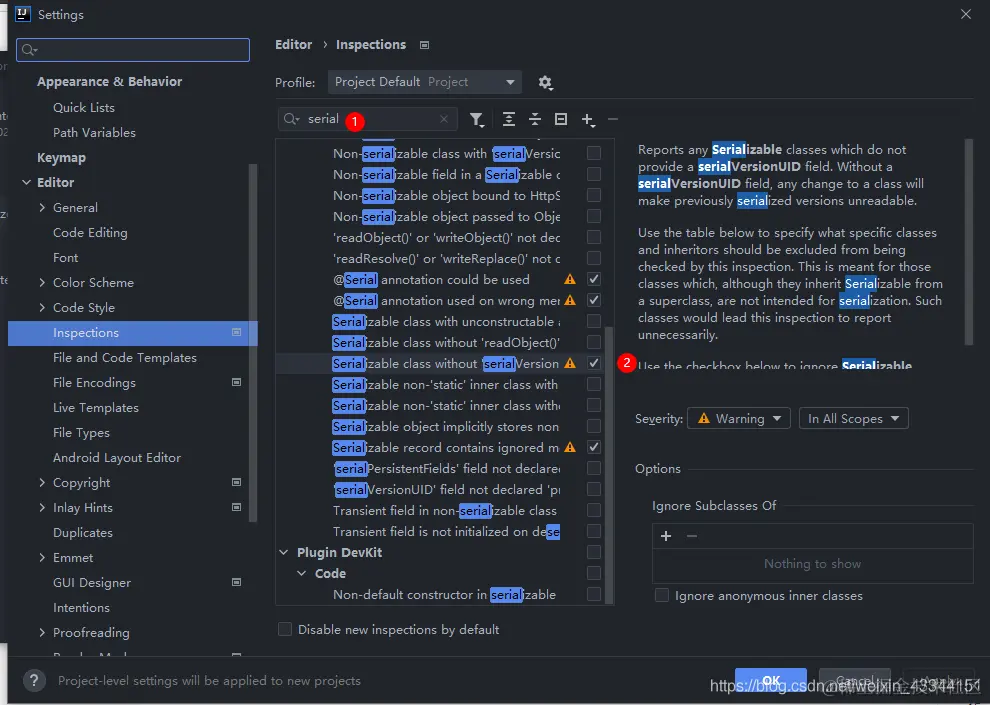The height and width of the screenshot is (705, 990).
Task: Click the inspections list vertical scrollbar
Action: pos(609,464)
